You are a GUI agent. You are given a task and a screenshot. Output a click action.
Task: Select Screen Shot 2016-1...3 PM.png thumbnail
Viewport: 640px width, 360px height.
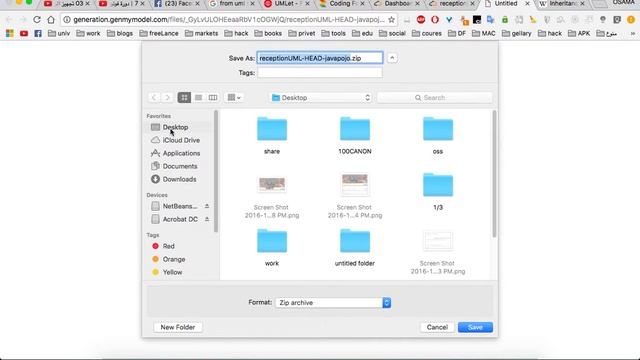438,241
